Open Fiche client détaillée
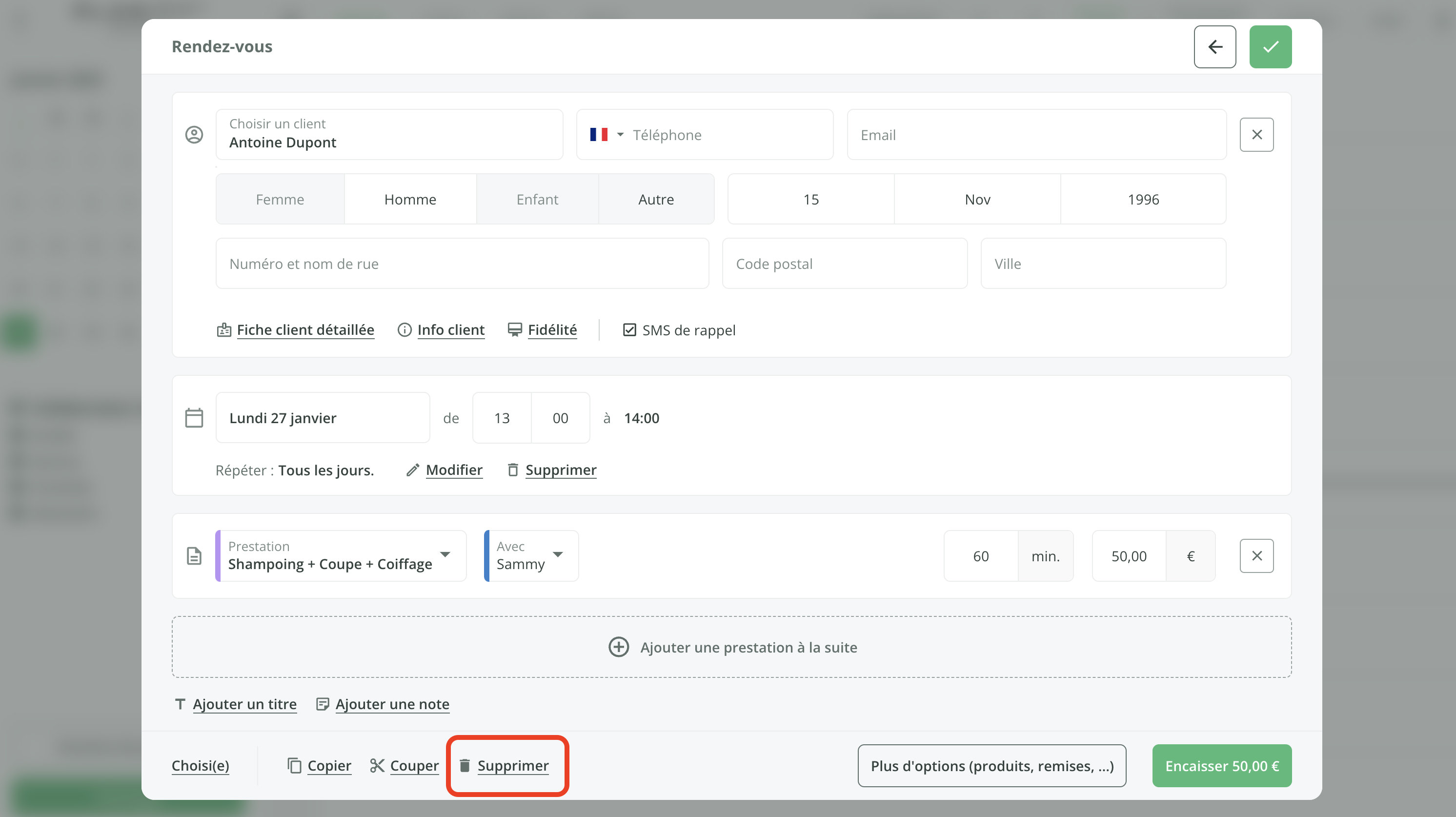1456x817 pixels. pos(304,329)
